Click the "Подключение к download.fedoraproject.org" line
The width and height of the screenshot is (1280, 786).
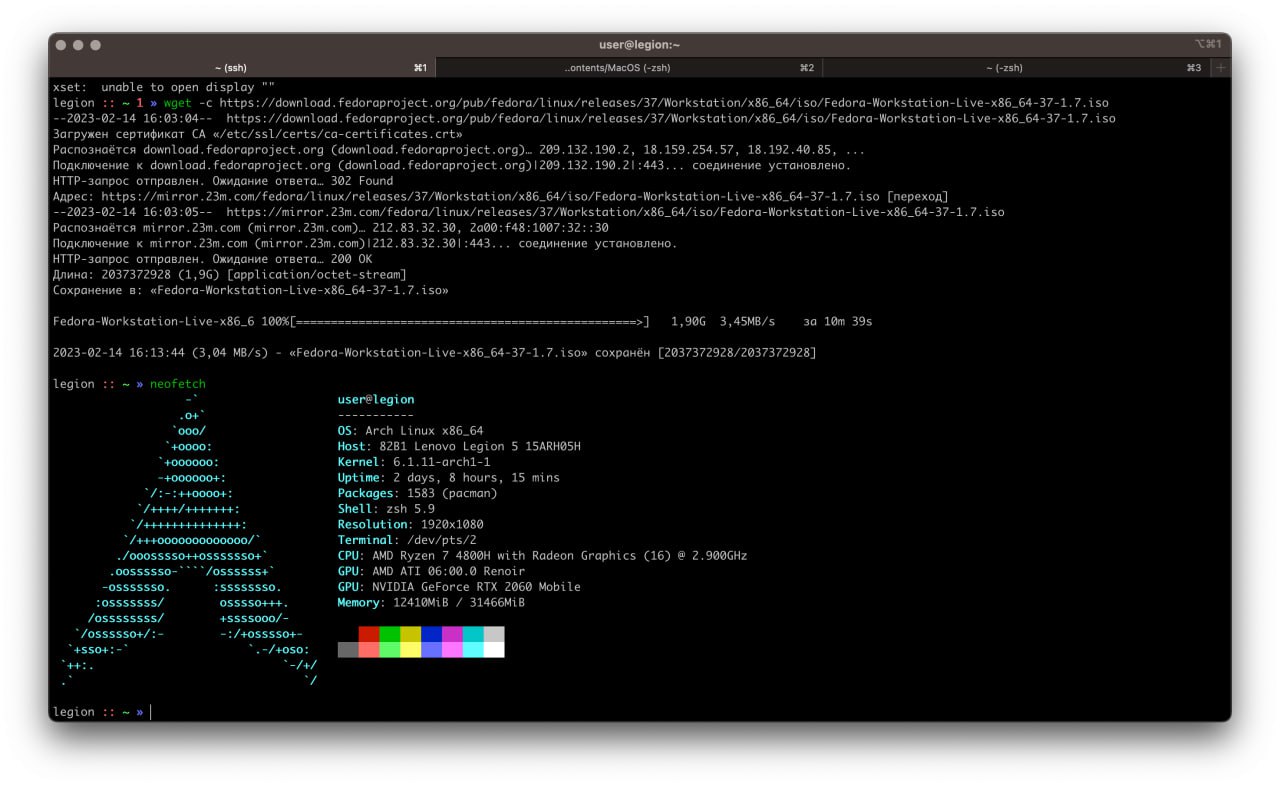click(x=452, y=165)
